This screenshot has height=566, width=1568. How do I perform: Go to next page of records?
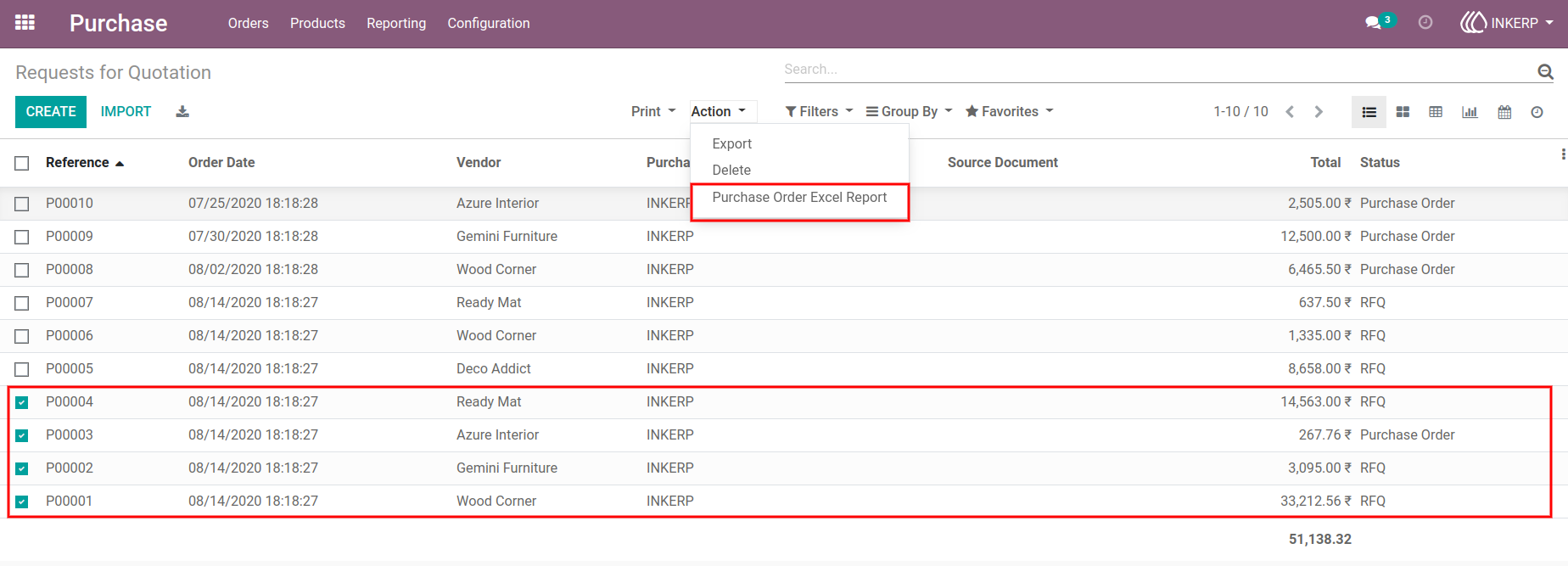point(1319,112)
